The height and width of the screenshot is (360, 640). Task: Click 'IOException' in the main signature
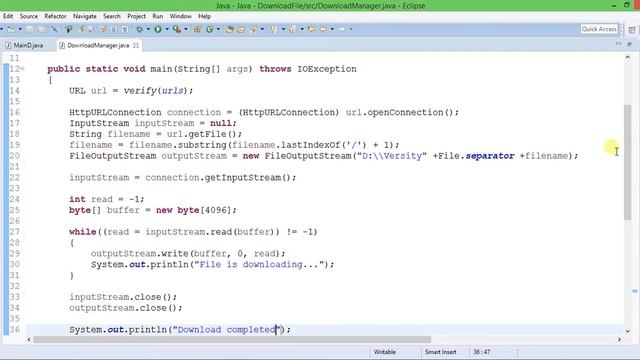coord(327,69)
